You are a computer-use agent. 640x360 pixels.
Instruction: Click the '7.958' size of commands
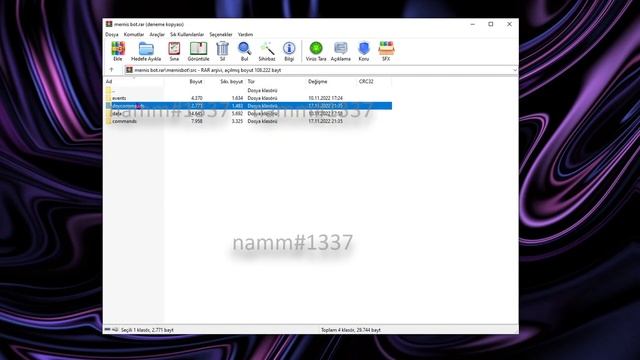click(x=197, y=121)
